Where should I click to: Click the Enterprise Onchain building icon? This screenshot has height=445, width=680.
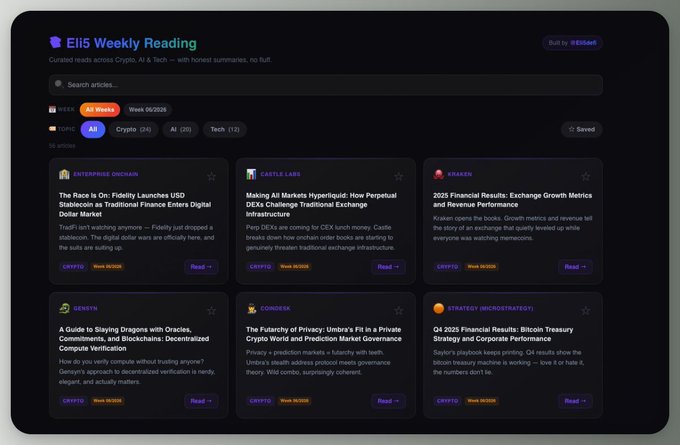pos(64,174)
